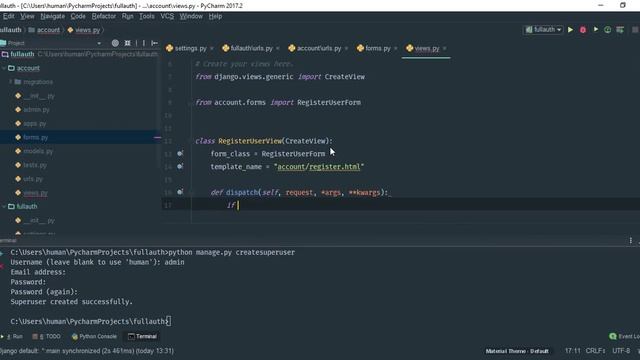The image size is (640, 360).
Task: Click the Material Theme Default status indicator
Action: coord(517,351)
